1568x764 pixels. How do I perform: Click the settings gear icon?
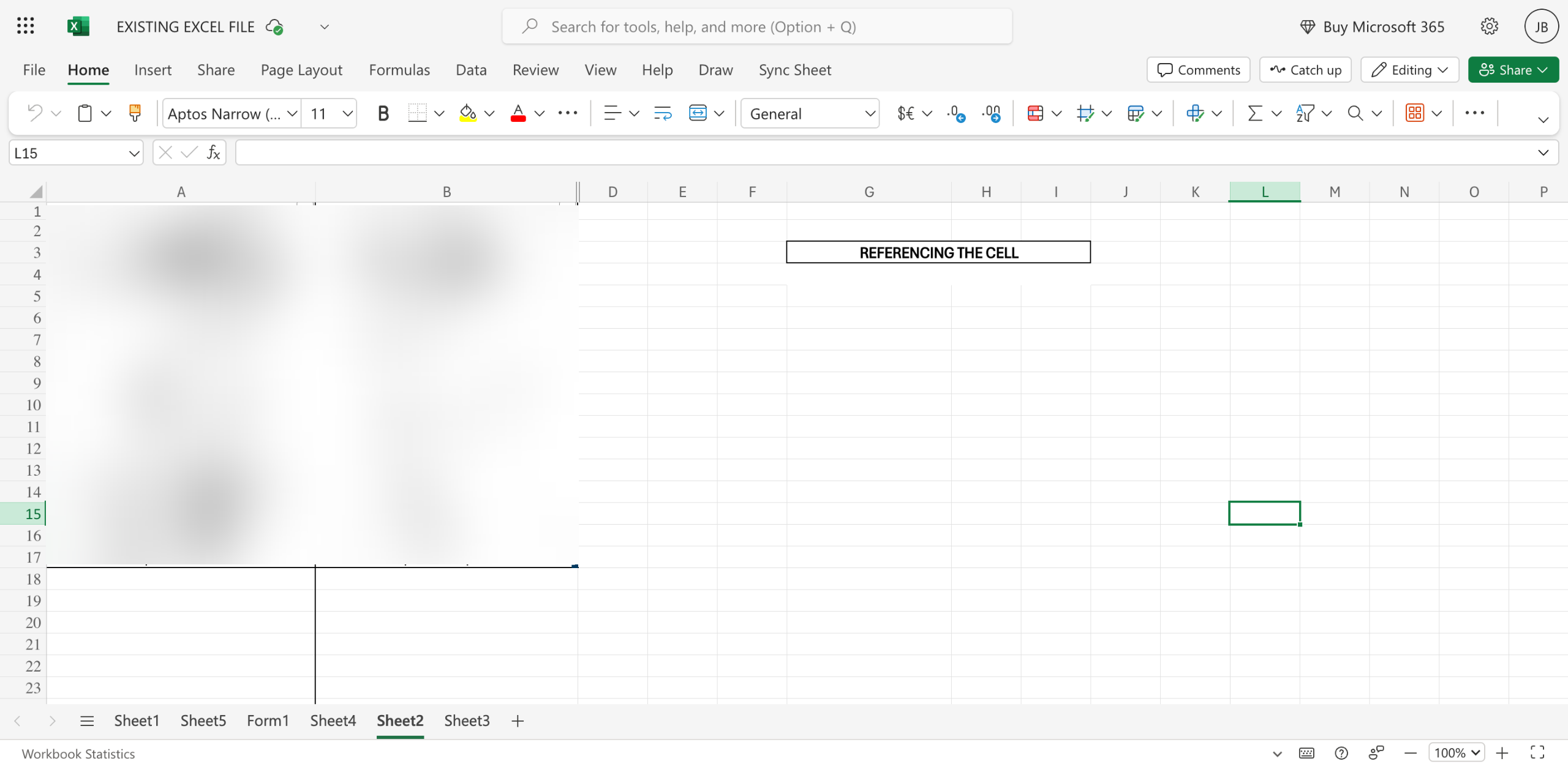pyautogui.click(x=1489, y=26)
